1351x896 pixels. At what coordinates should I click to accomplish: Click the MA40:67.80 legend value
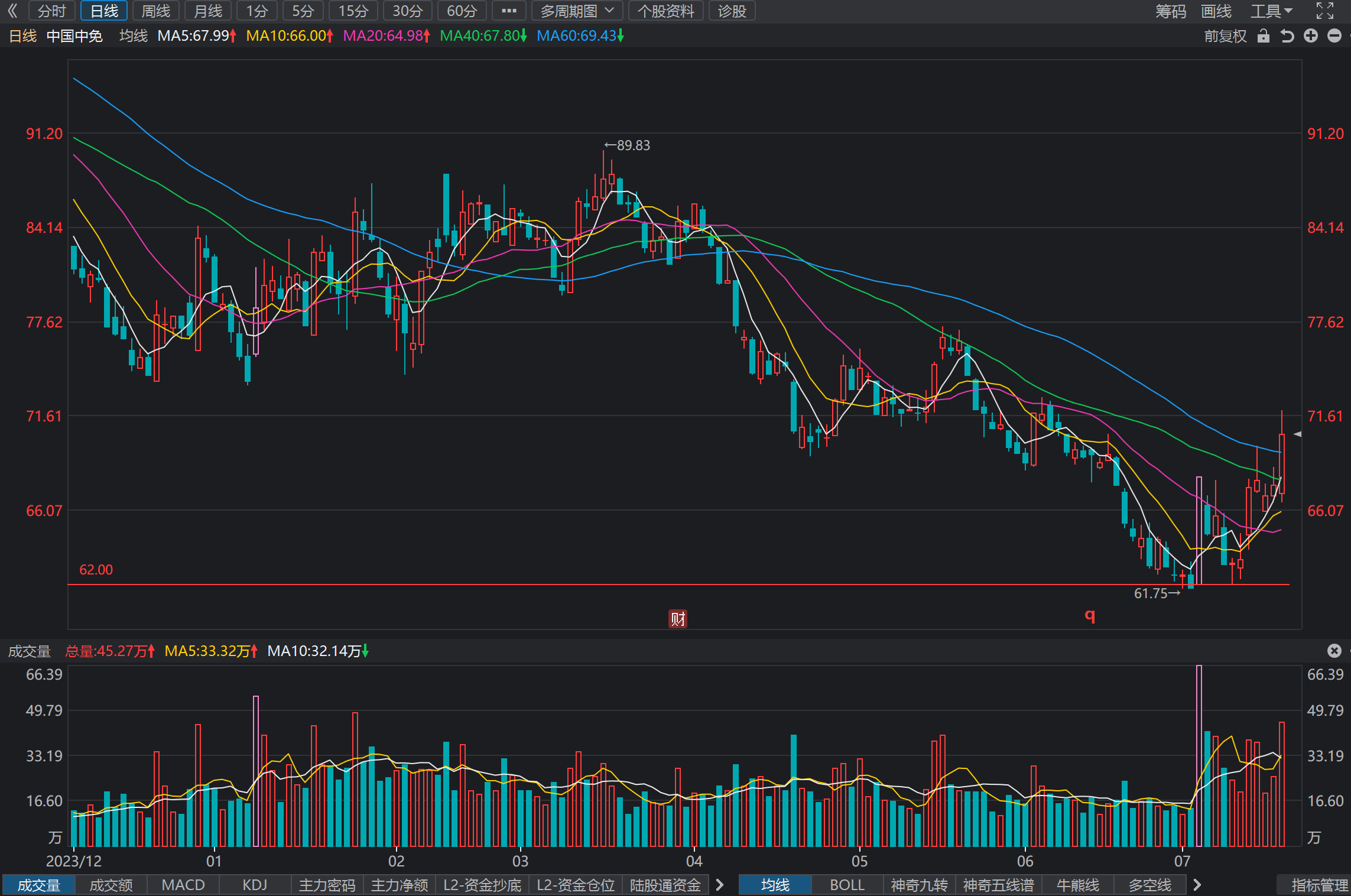tap(483, 36)
